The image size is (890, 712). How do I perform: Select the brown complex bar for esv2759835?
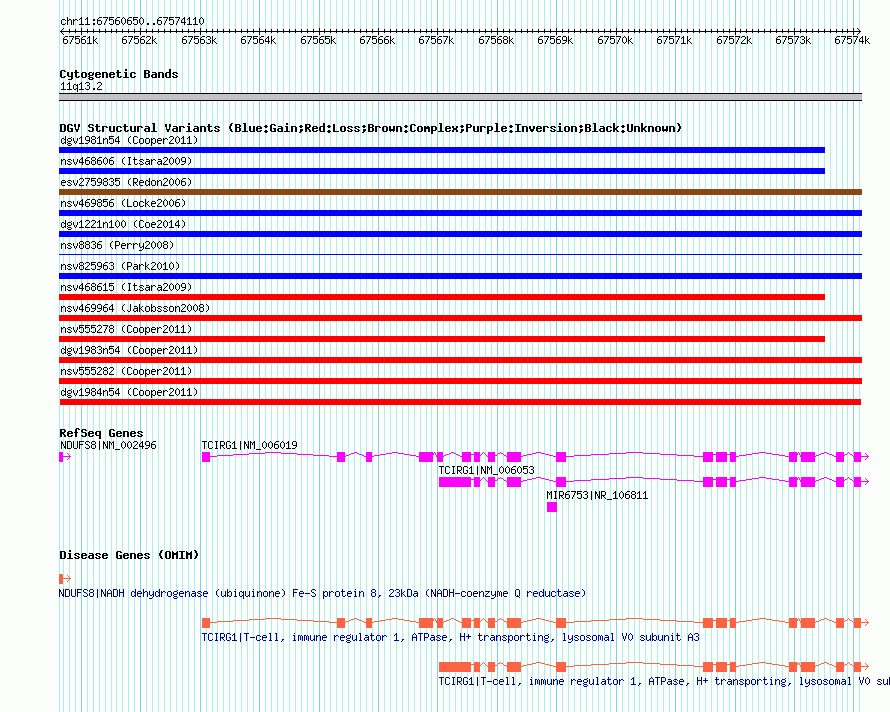[460, 192]
